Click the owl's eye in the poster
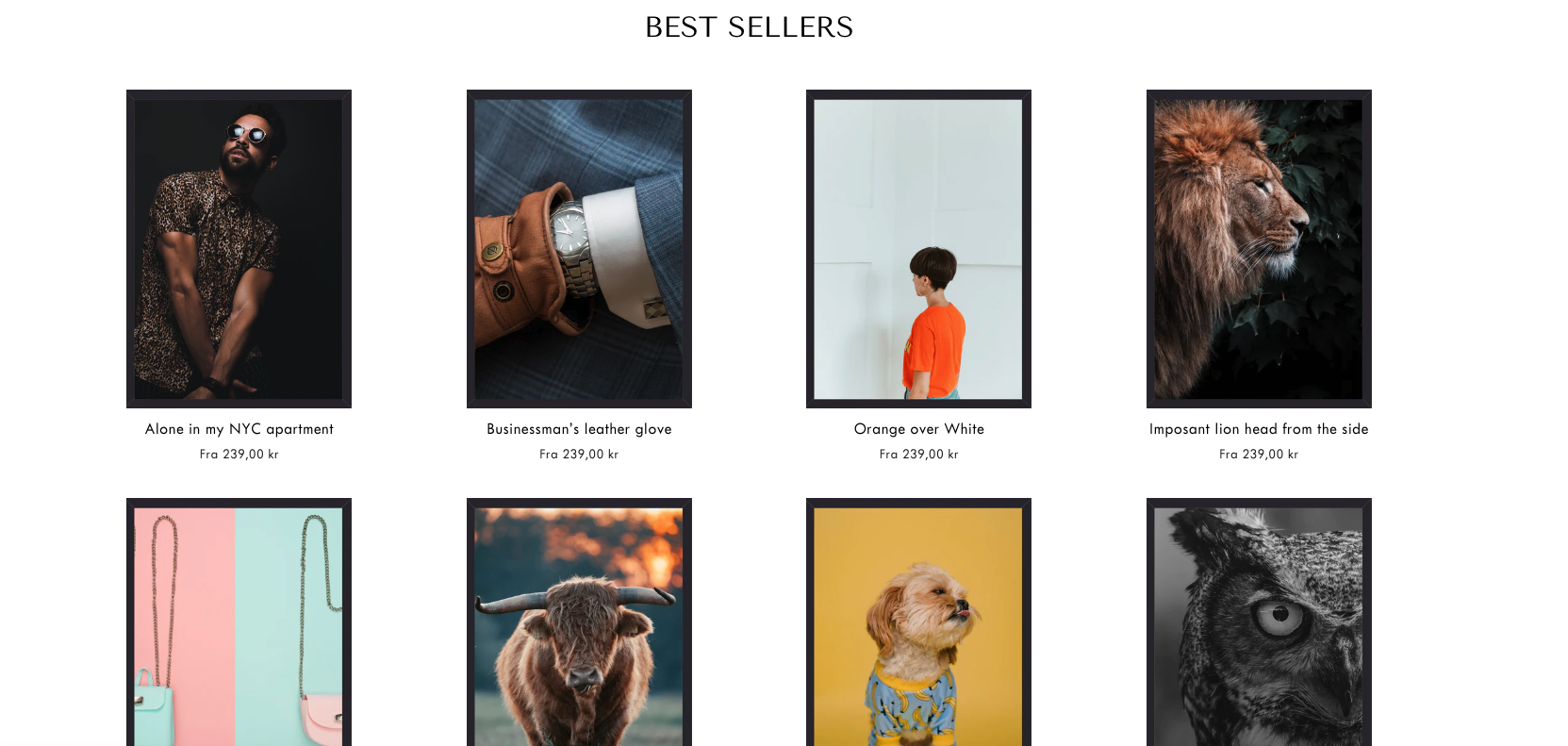Image resolution: width=1568 pixels, height=746 pixels. (1280, 618)
